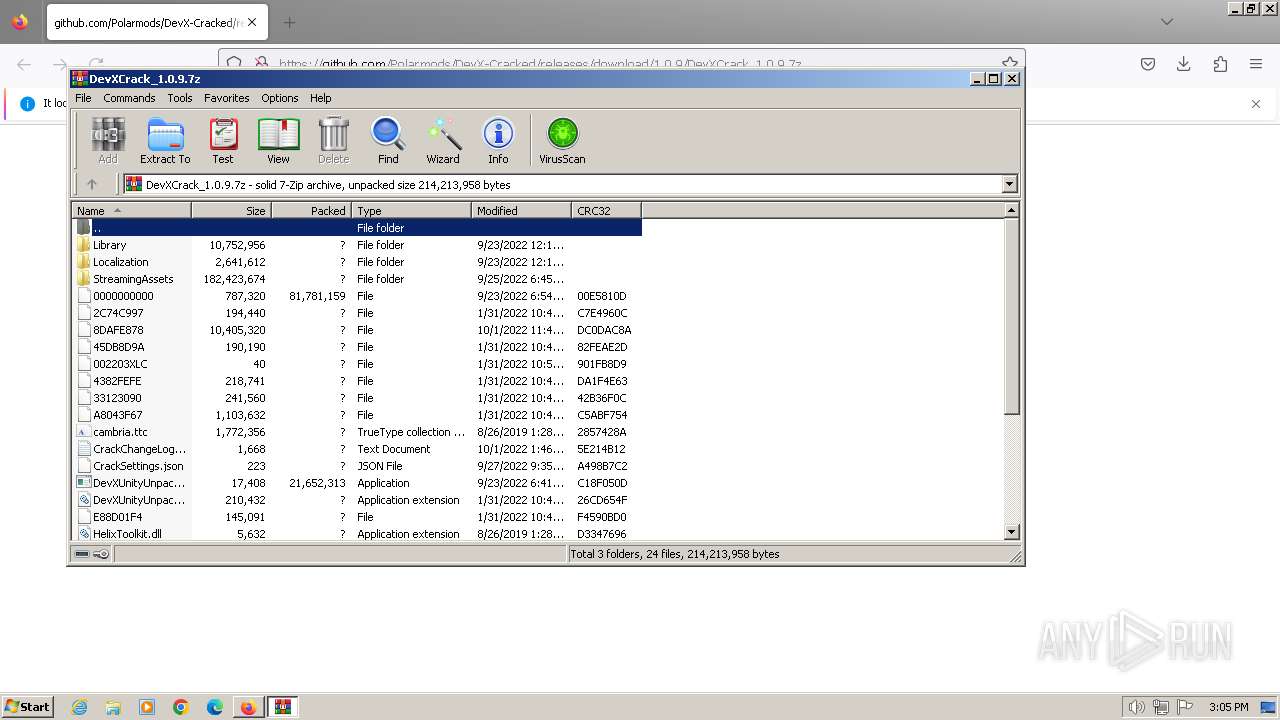The height and width of the screenshot is (720, 1280).
Task: Click file list scroll up arrow
Action: pos(1011,210)
